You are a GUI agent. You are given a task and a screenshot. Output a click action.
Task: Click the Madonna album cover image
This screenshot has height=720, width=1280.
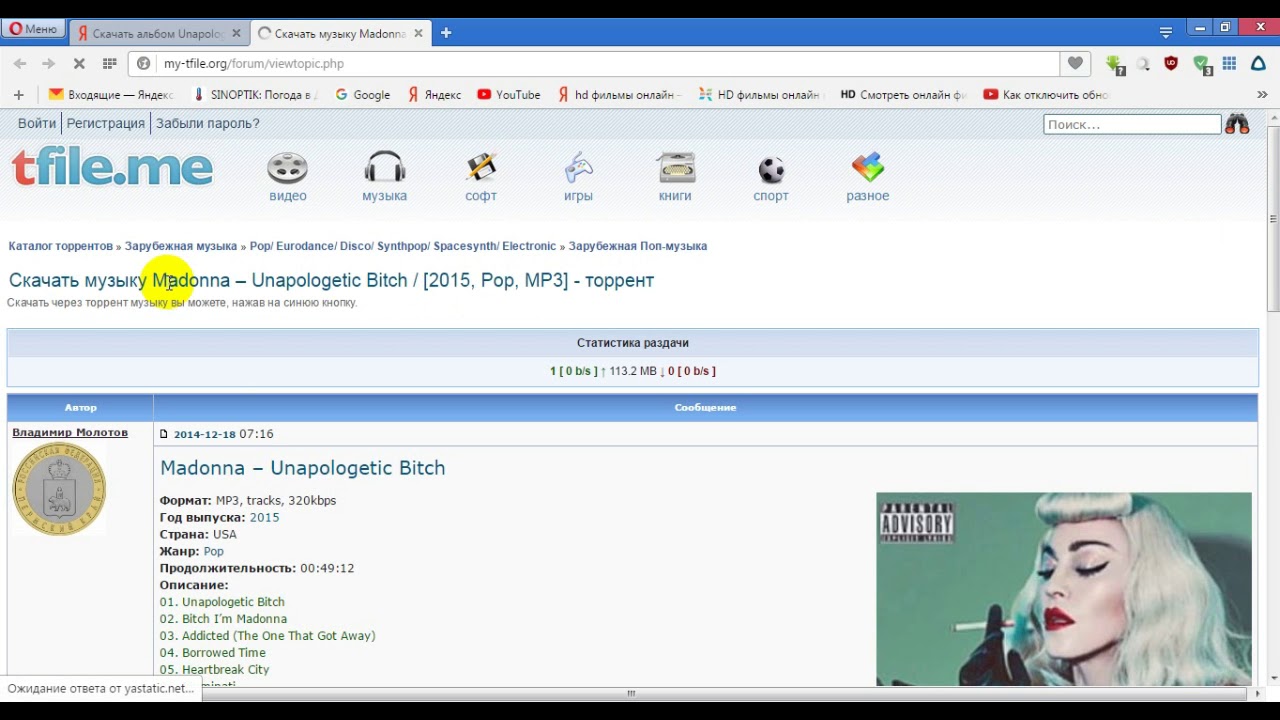pyautogui.click(x=1064, y=589)
